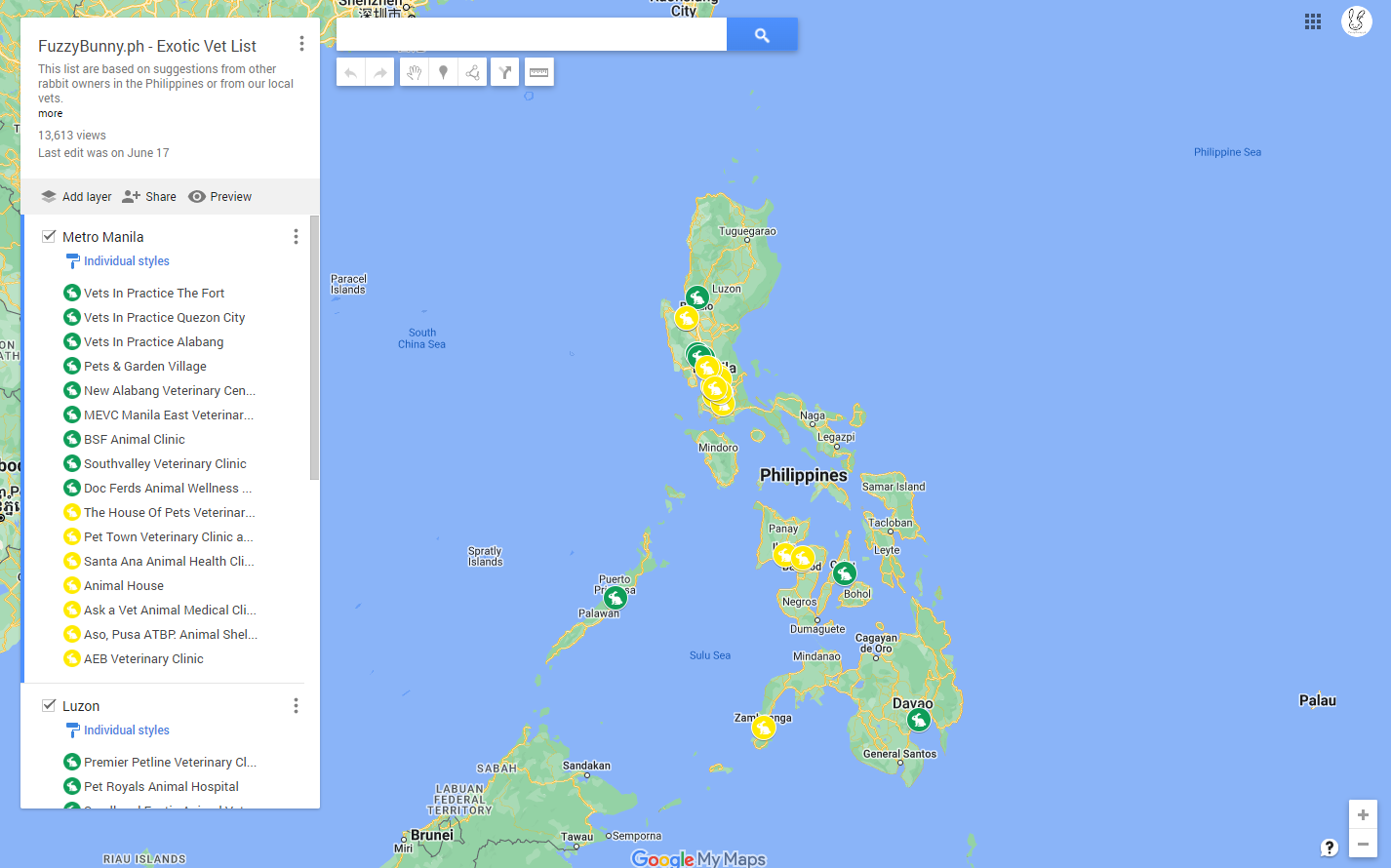1391x868 pixels.
Task: Select the add marker tool
Action: 443,72
